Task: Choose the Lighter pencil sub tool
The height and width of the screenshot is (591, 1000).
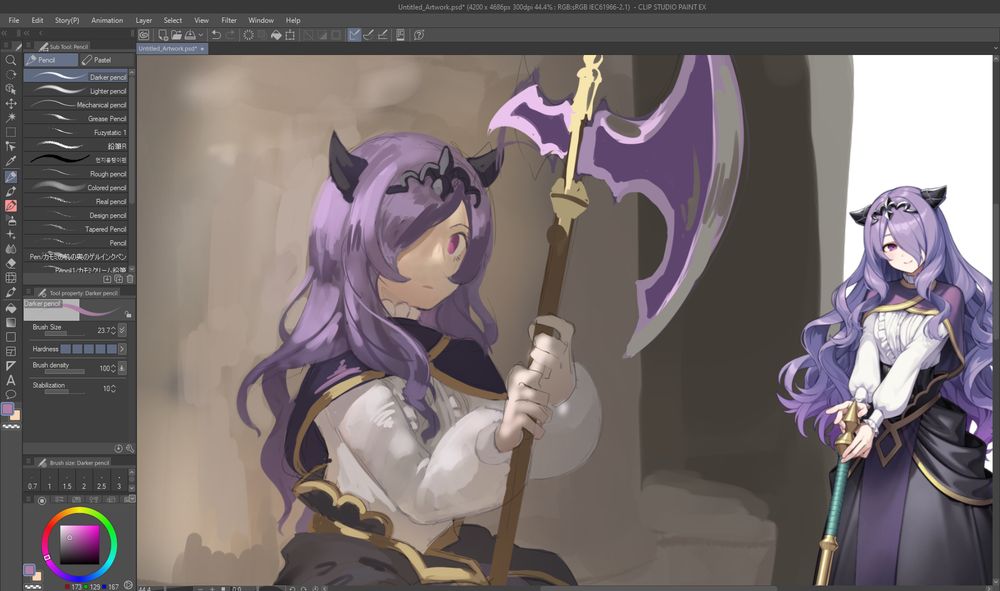Action: [76, 91]
